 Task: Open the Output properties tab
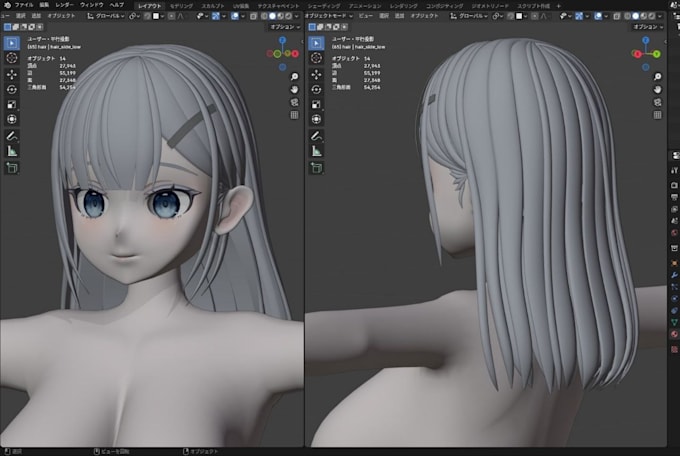[x=674, y=197]
